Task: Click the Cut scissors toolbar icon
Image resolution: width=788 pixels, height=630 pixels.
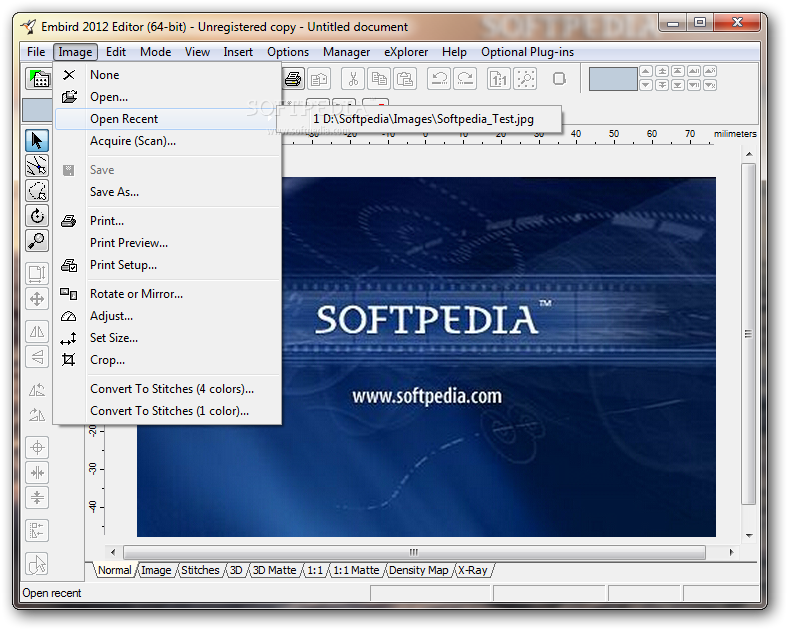Action: pos(353,79)
